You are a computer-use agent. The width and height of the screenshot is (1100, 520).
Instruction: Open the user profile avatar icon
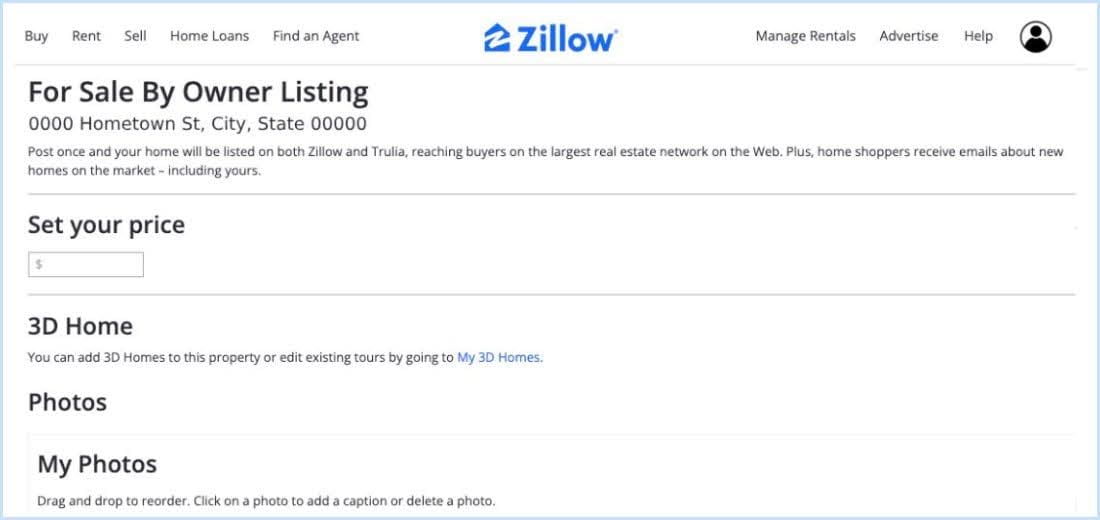pyautogui.click(x=1035, y=37)
